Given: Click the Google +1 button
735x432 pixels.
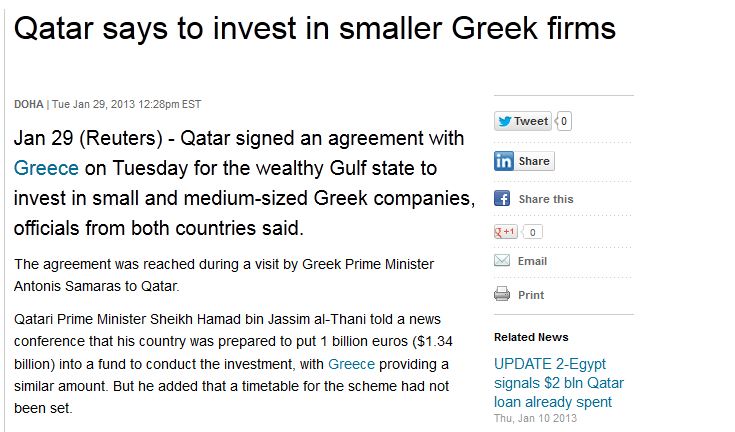Looking at the screenshot, I should [505, 232].
